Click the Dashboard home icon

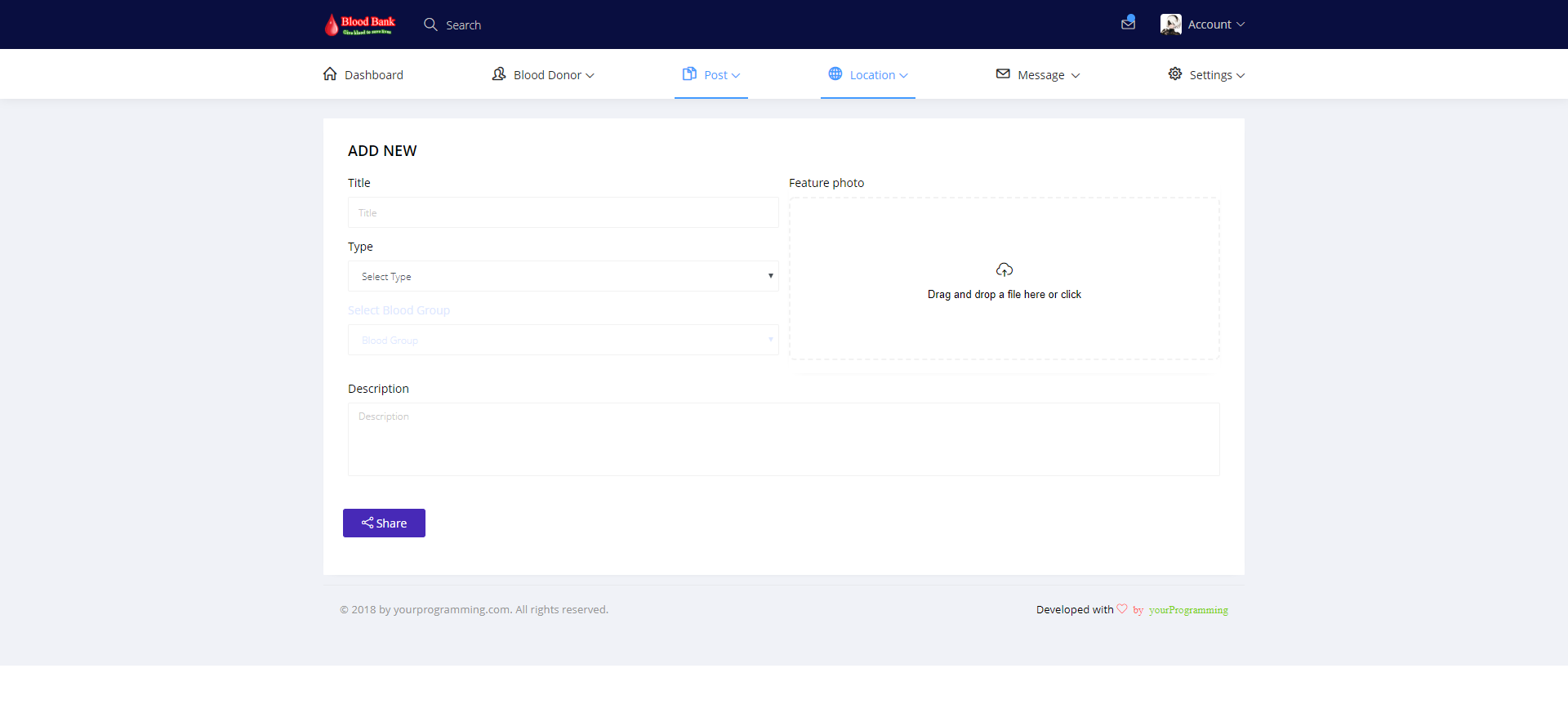tap(330, 74)
